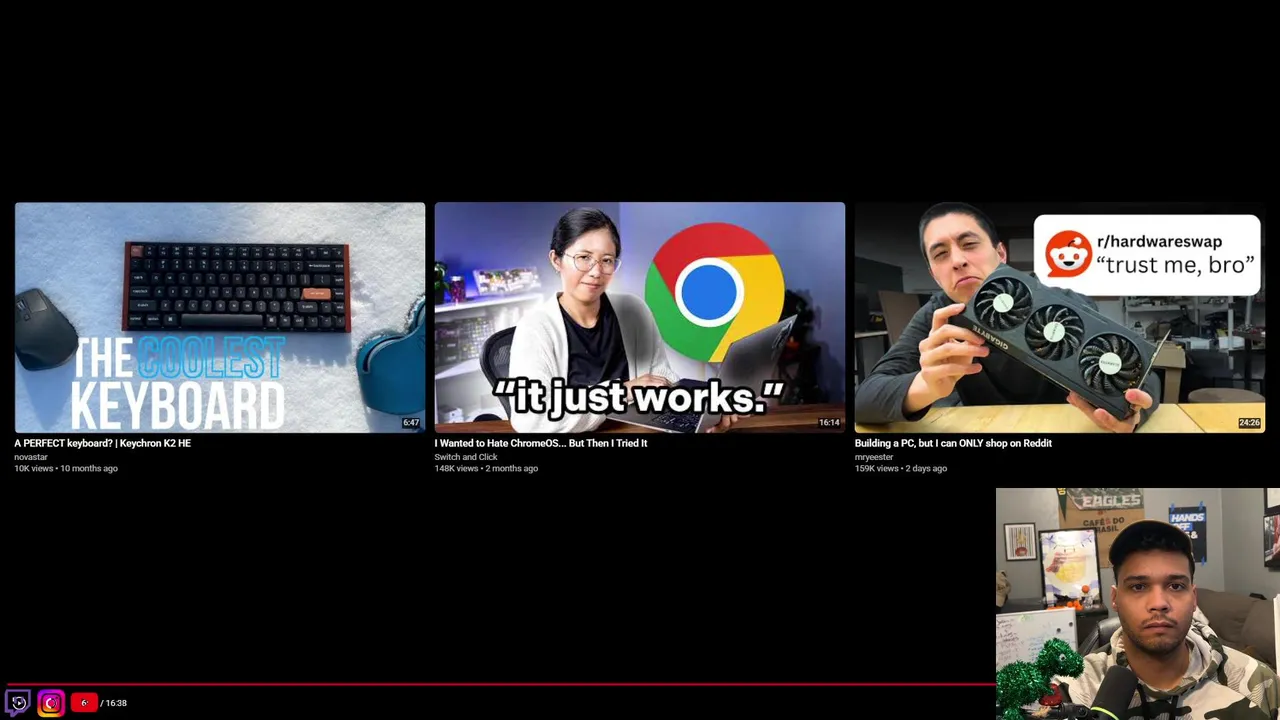
Task: Click '159K views • 2 days ago' text
Action: point(901,468)
